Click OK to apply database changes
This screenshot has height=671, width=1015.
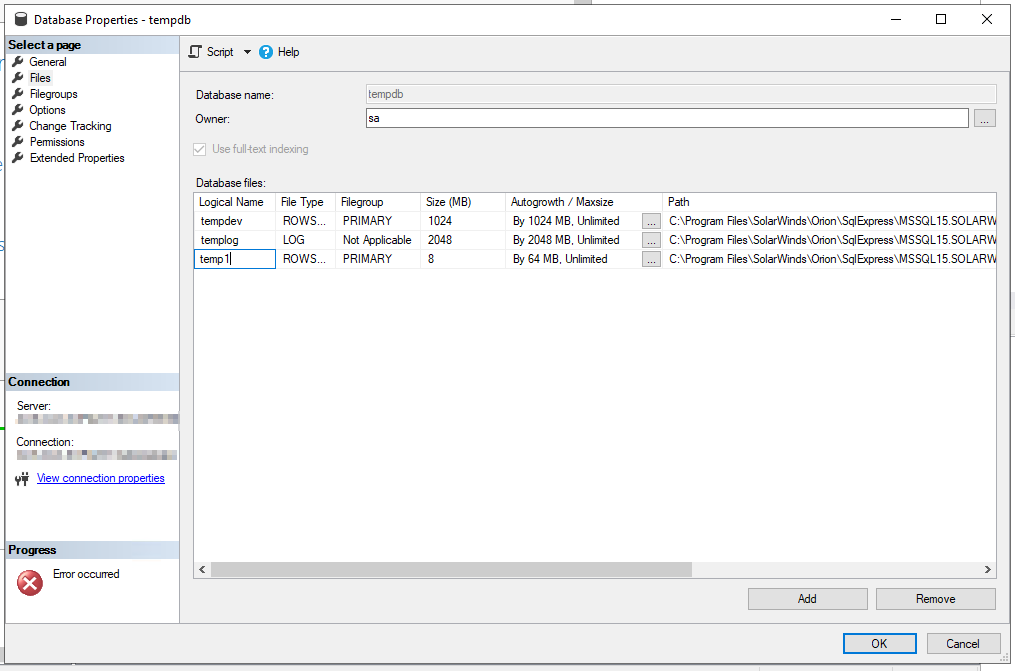pos(879,643)
